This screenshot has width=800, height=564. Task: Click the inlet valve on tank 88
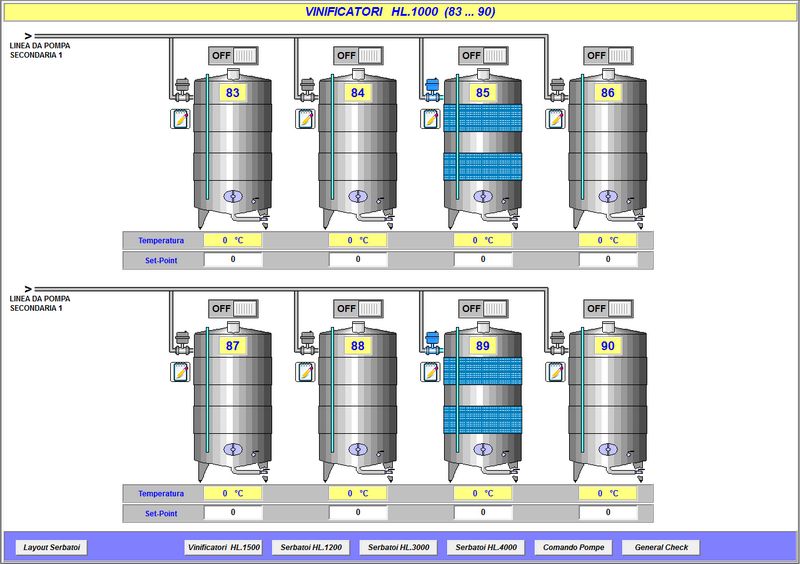[x=306, y=341]
